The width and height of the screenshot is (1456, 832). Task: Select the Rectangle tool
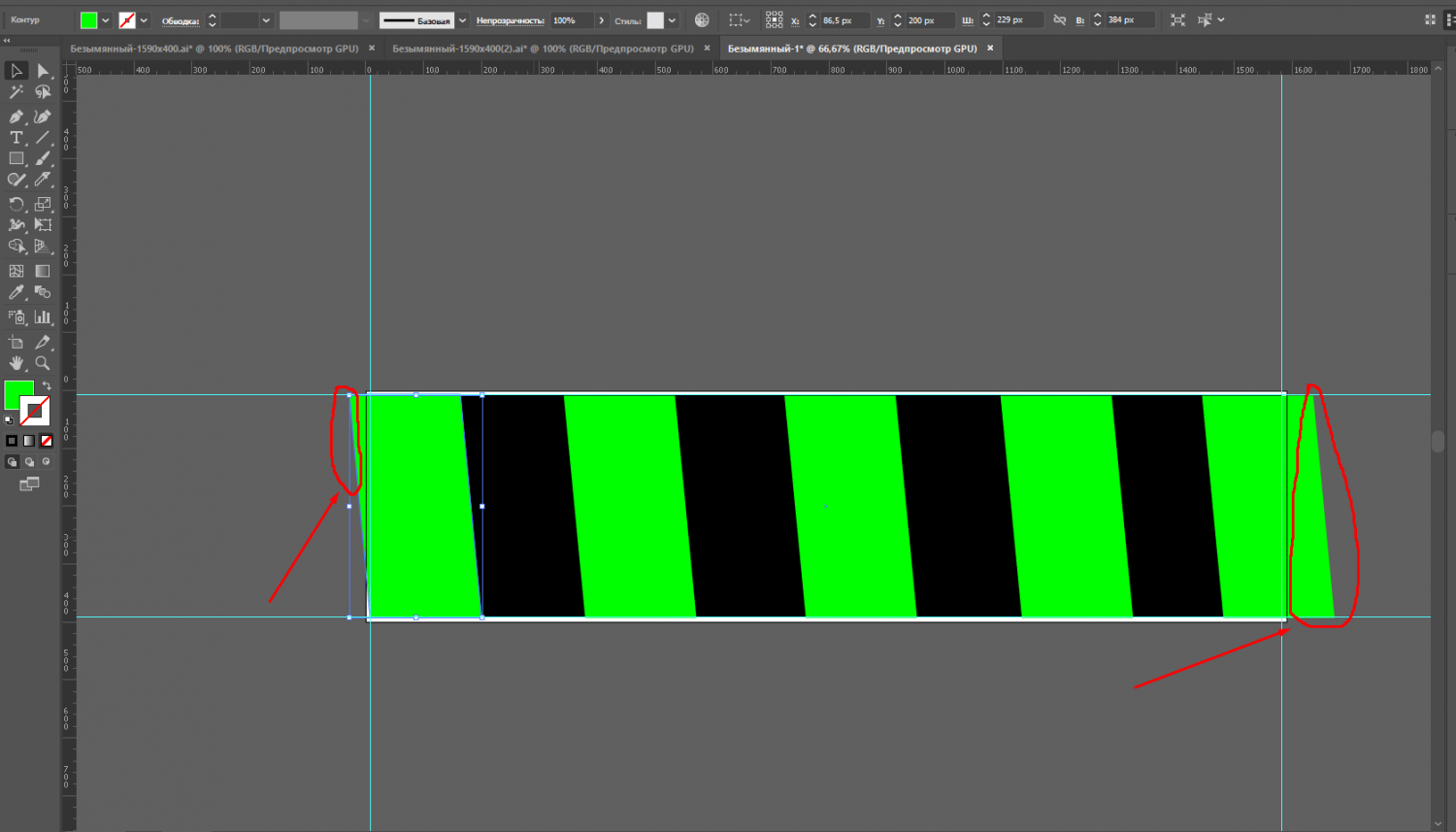click(x=17, y=158)
